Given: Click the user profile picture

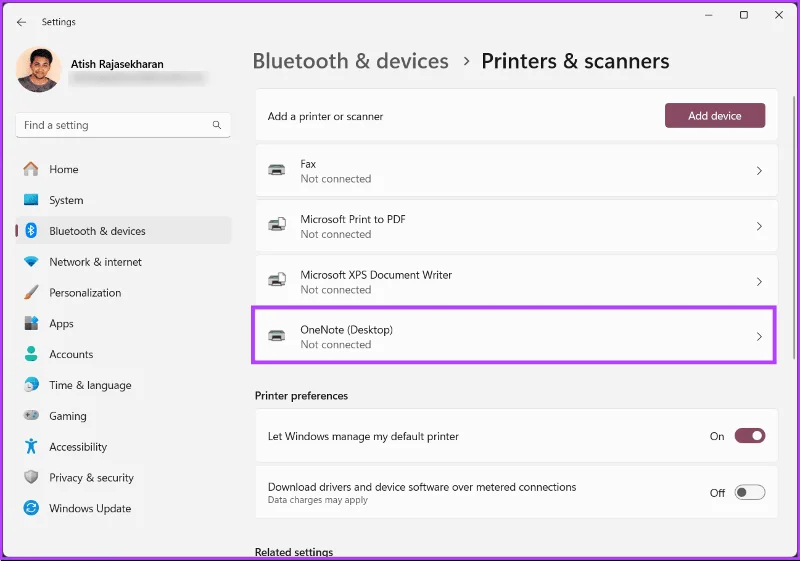Looking at the screenshot, I should pyautogui.click(x=39, y=70).
